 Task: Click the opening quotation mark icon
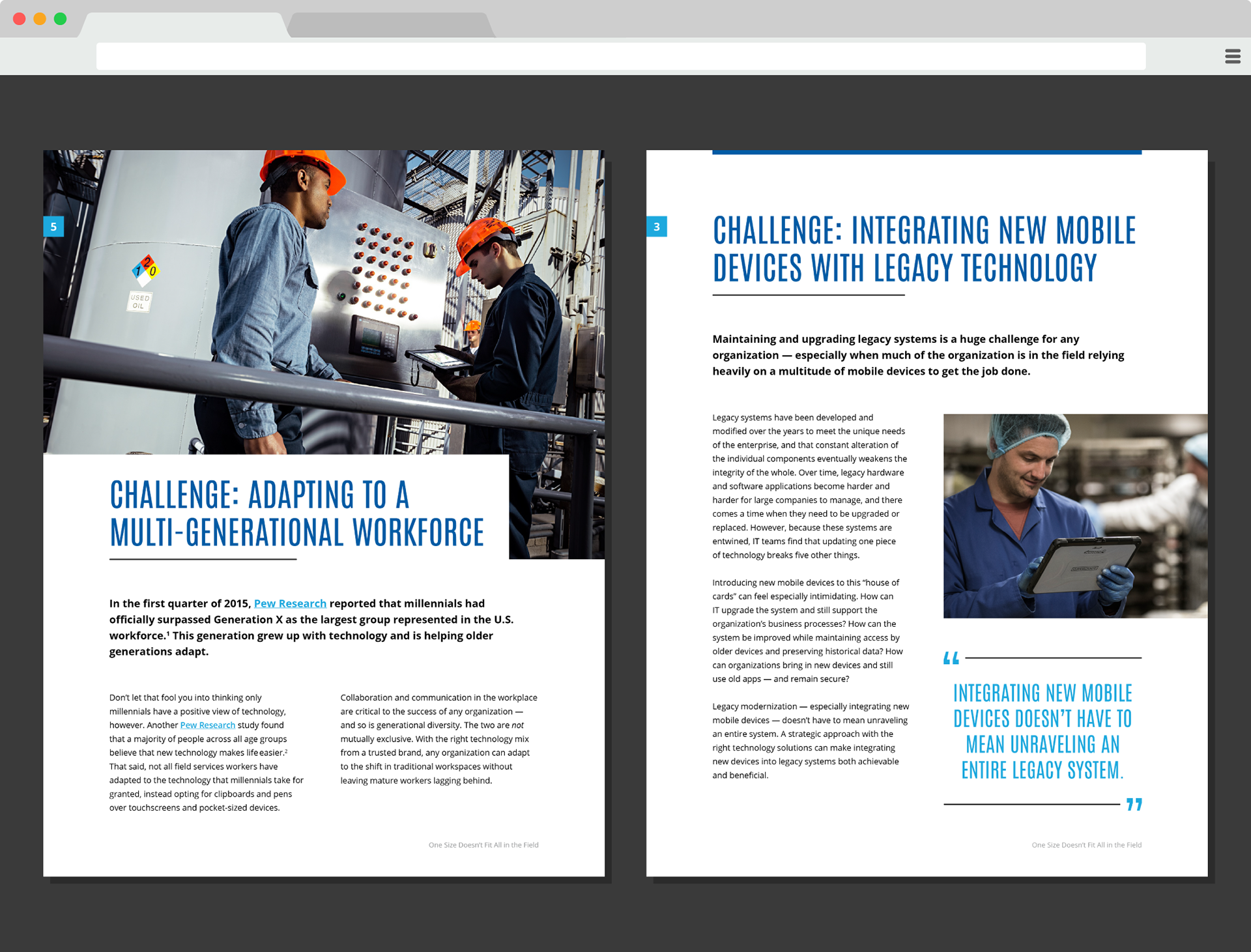click(951, 658)
